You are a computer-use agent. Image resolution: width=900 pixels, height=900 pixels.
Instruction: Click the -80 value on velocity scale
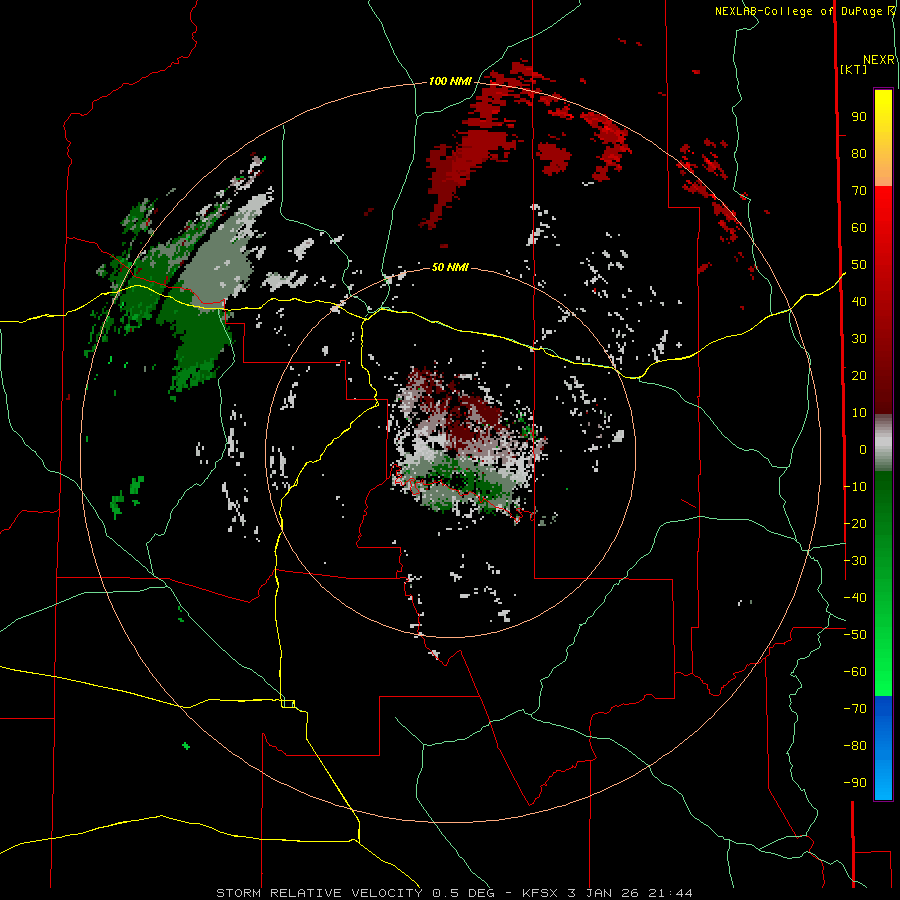855,746
